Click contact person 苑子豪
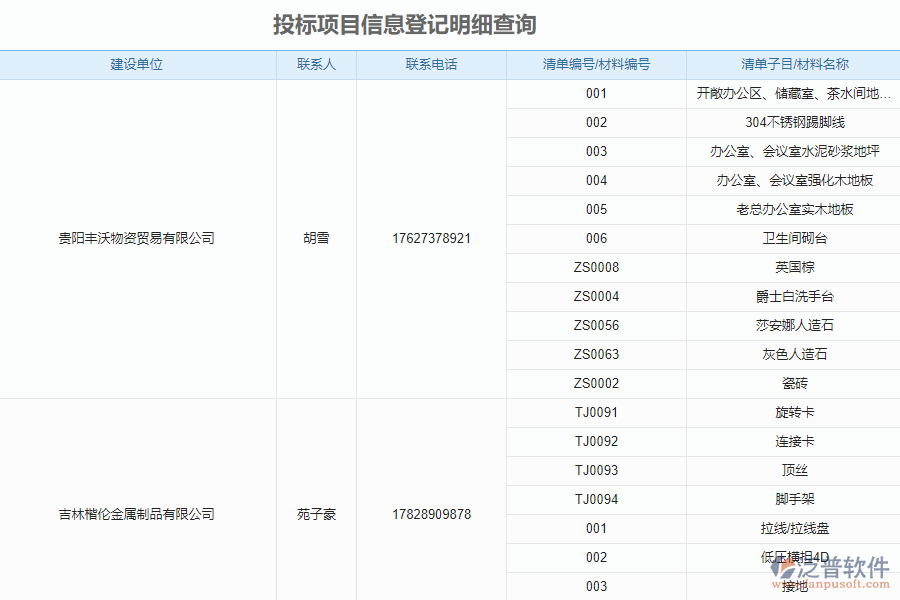The width and height of the screenshot is (900, 600). click(316, 514)
